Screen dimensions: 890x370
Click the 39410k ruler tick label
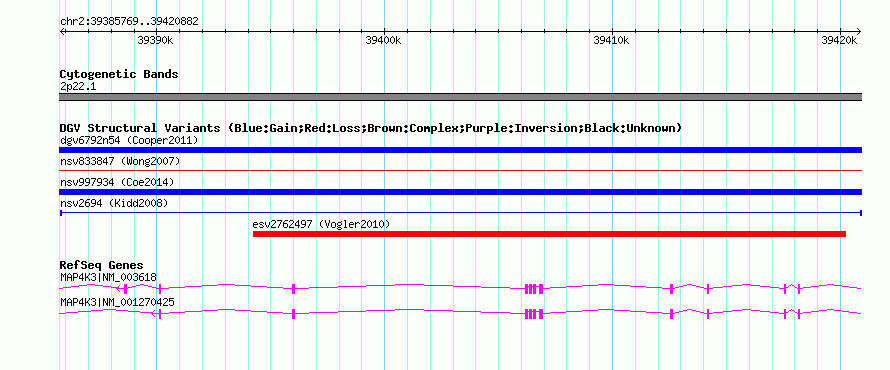(x=612, y=40)
